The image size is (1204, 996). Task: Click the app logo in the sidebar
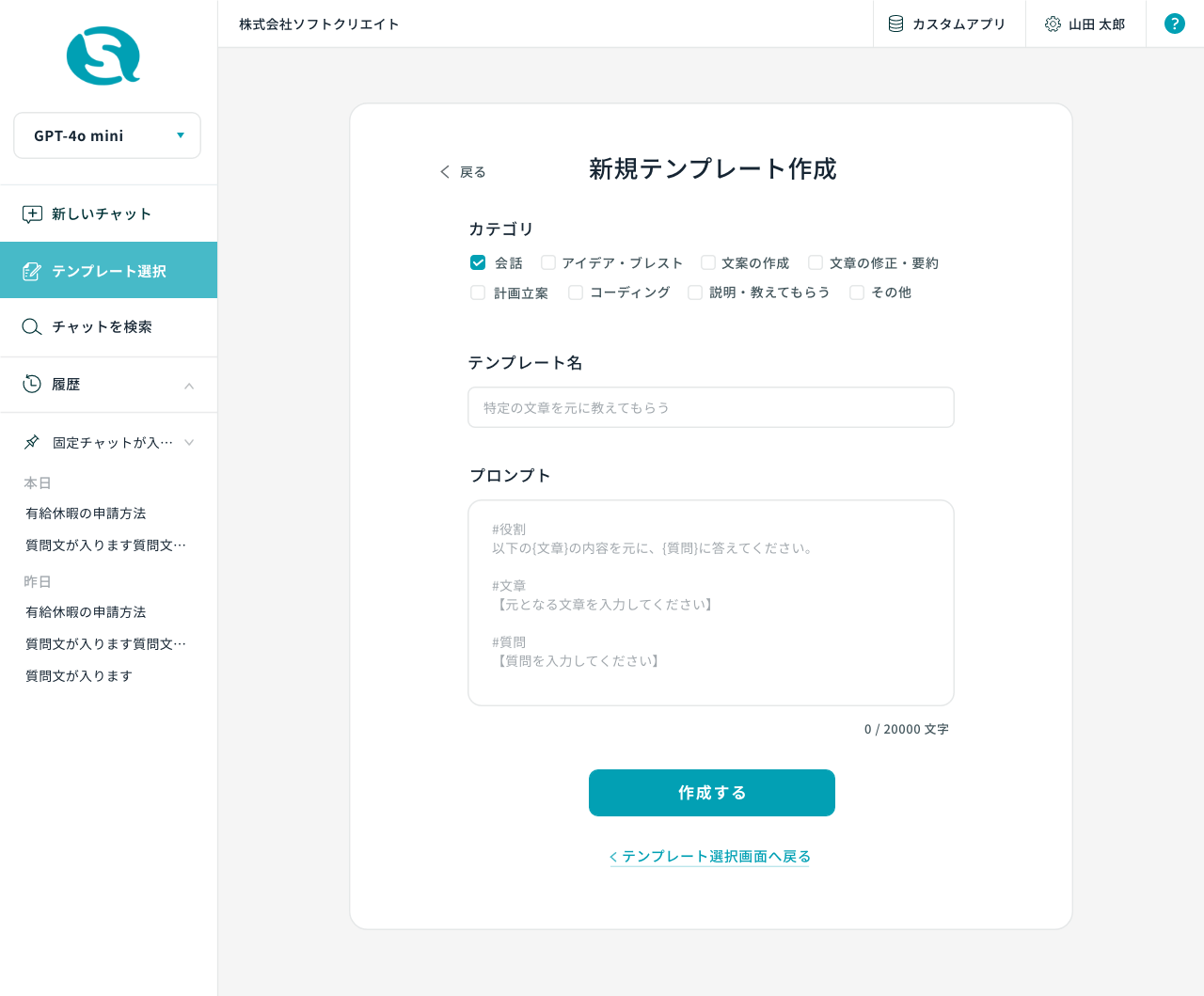(x=103, y=56)
